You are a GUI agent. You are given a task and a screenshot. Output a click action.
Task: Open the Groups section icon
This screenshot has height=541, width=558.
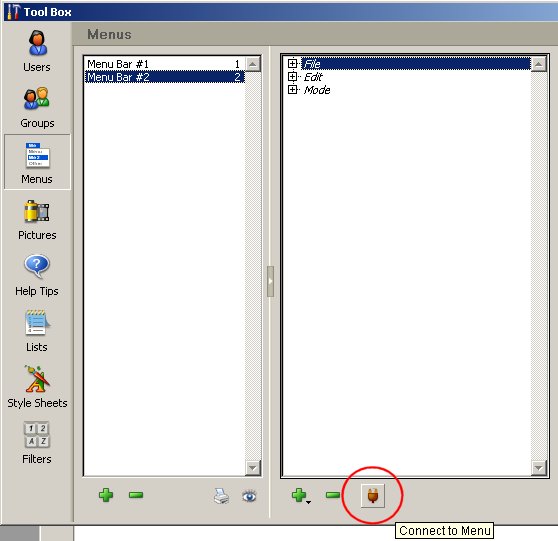pos(37,98)
